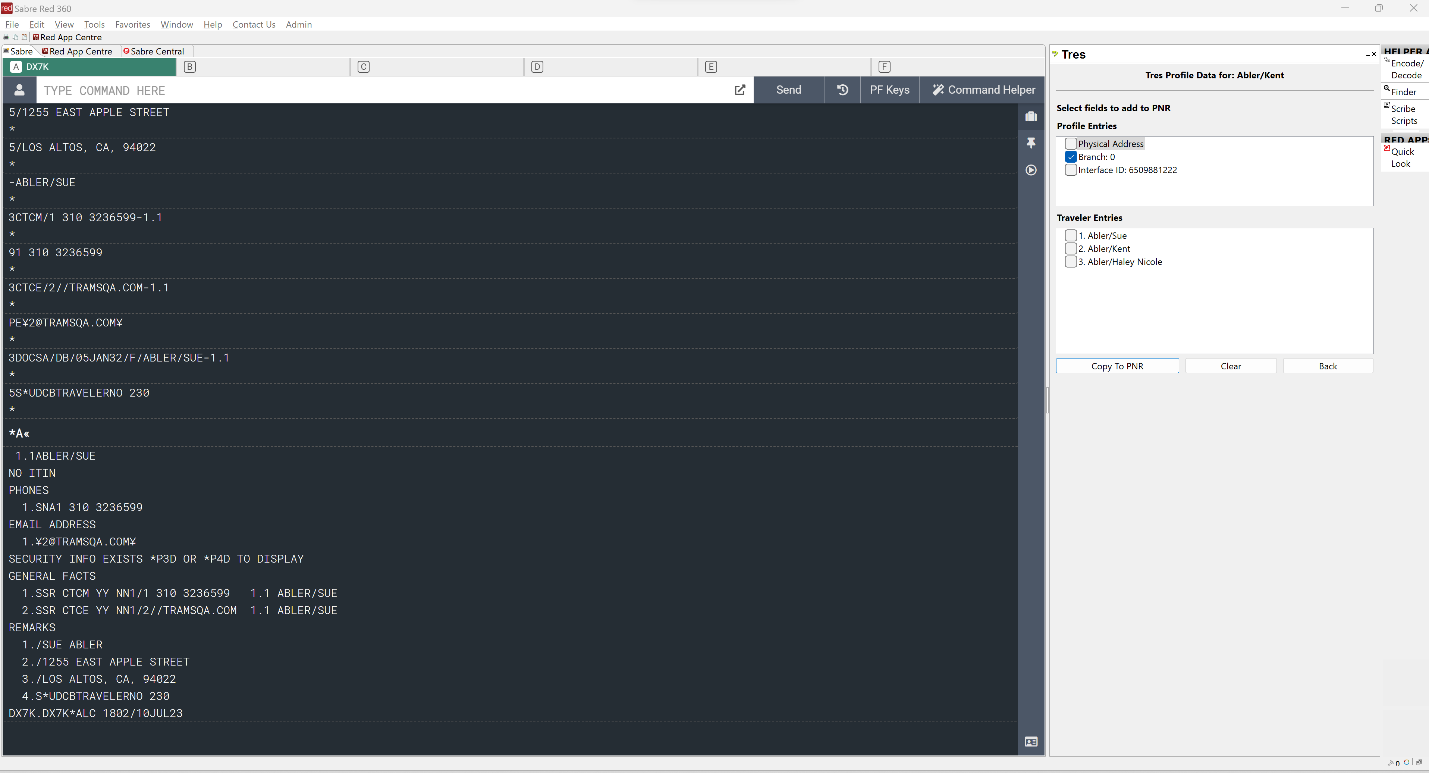The height and width of the screenshot is (773, 1429).
Task: Click the agent profile icon beside the command line
Action: pyautogui.click(x=19, y=89)
